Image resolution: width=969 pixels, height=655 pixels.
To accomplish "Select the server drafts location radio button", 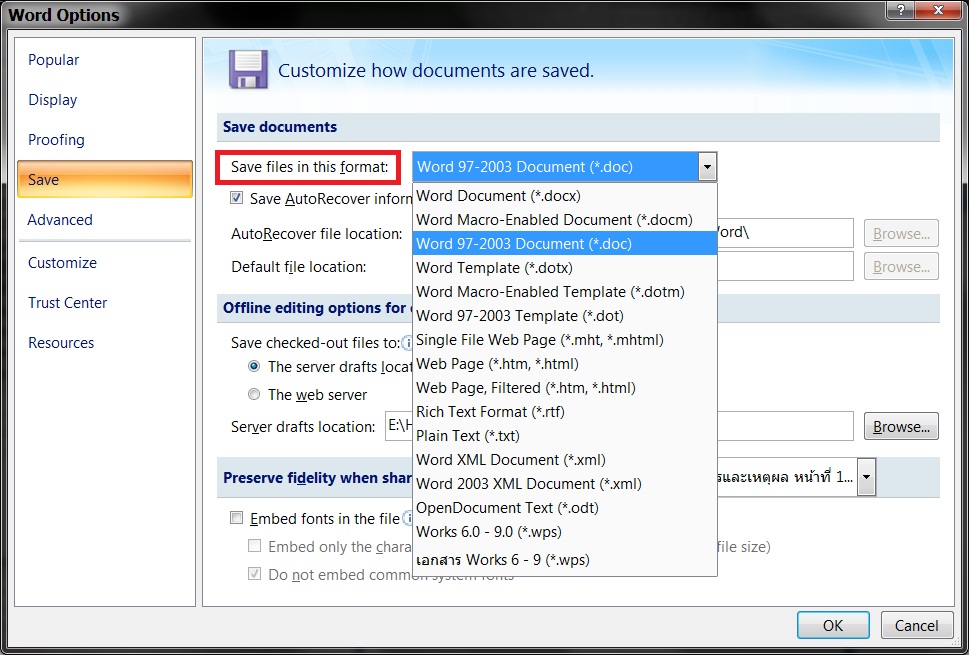I will [254, 367].
